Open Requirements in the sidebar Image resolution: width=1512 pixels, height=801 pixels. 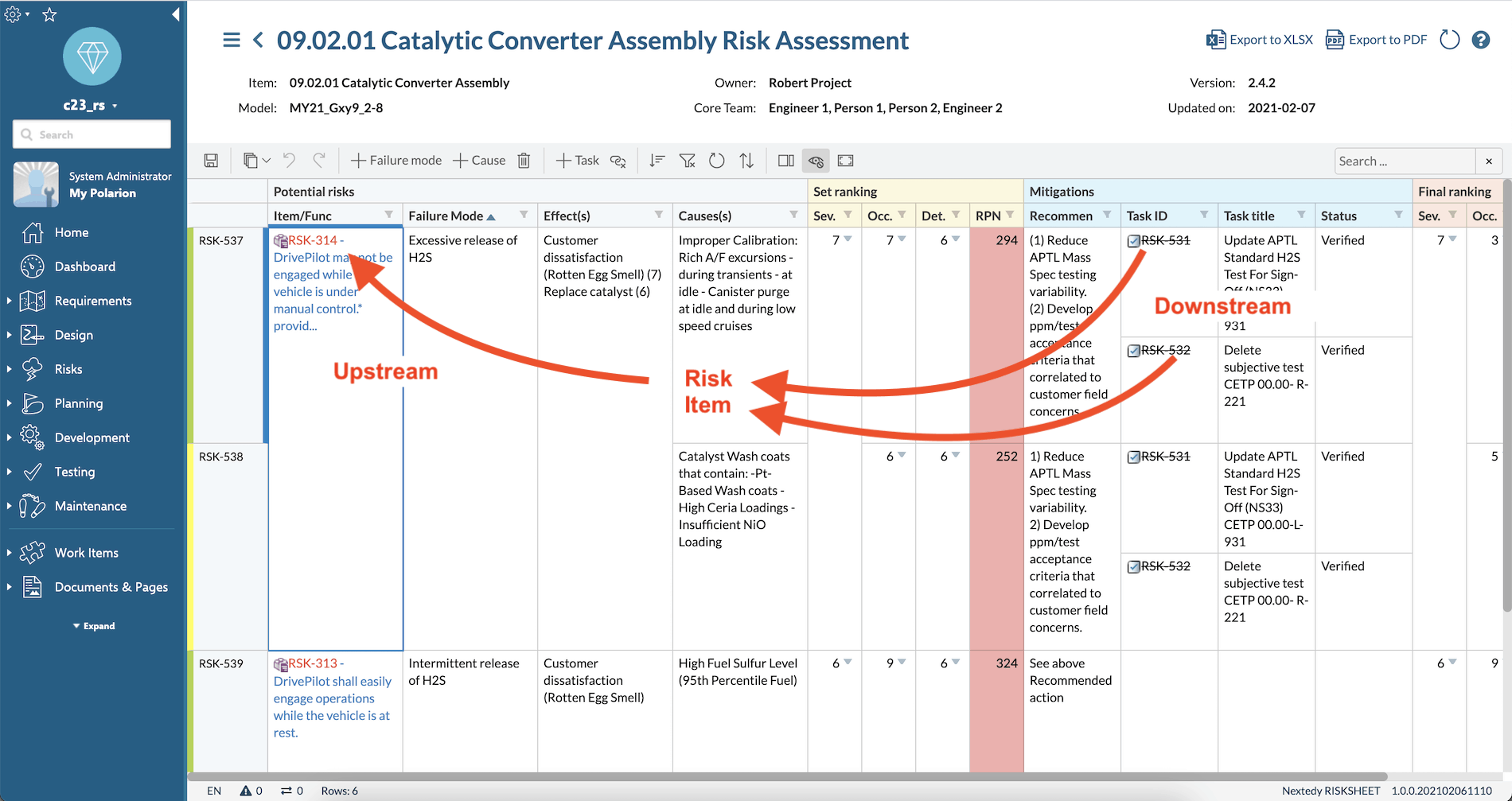[x=93, y=301]
